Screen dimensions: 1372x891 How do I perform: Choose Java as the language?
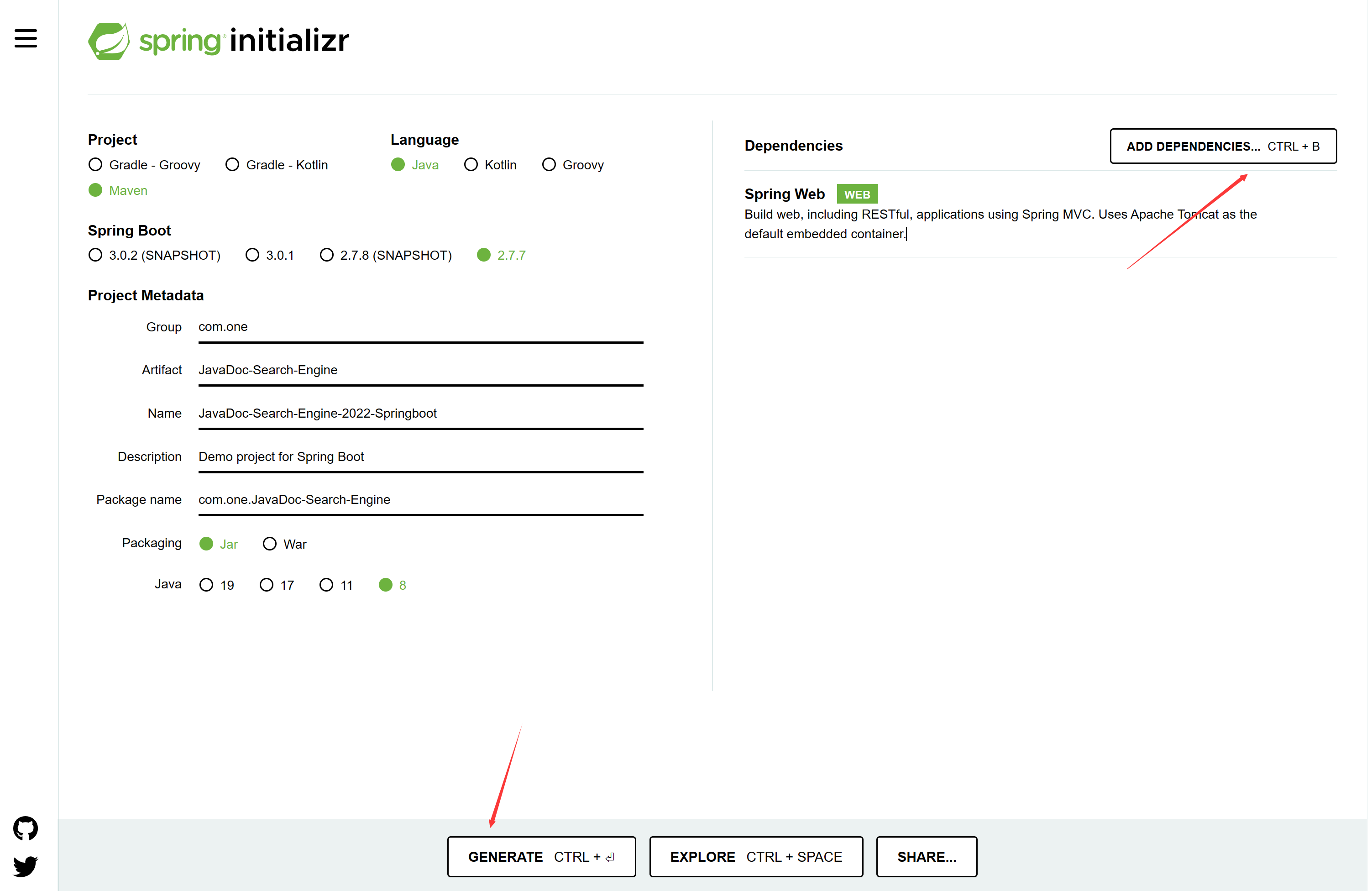[415, 165]
